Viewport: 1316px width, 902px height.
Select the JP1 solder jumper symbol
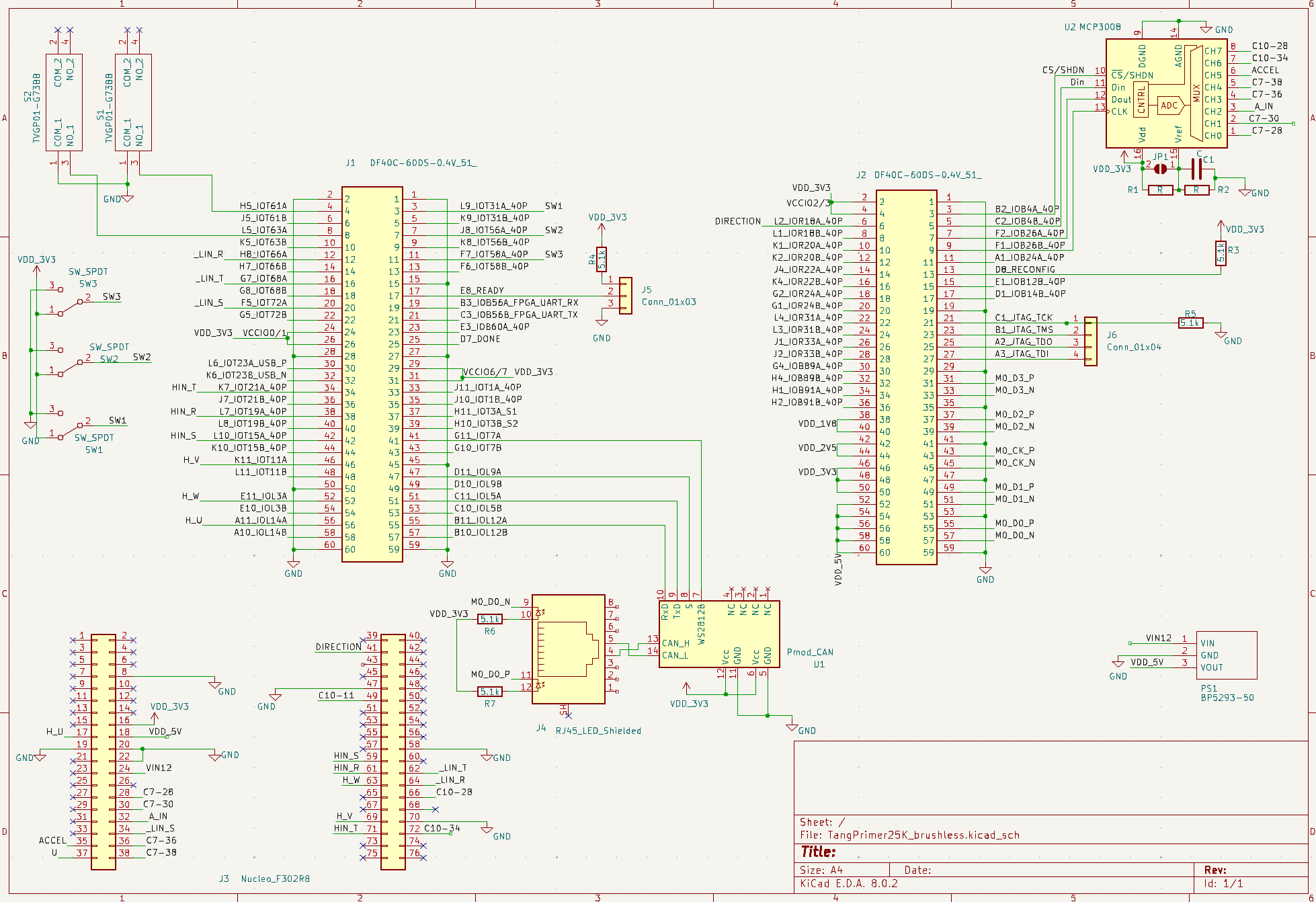tap(1160, 169)
